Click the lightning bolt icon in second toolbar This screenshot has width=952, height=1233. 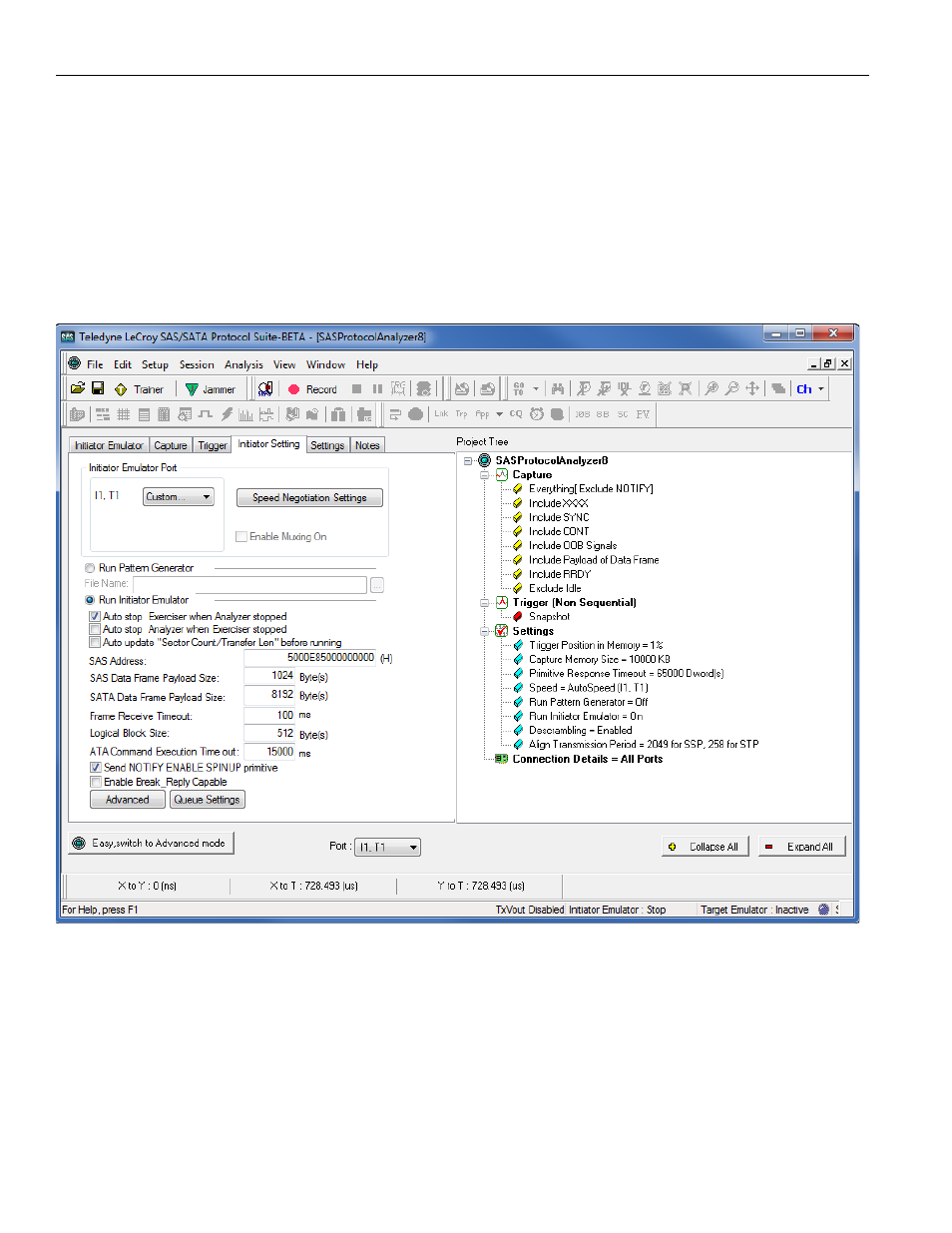[x=227, y=414]
